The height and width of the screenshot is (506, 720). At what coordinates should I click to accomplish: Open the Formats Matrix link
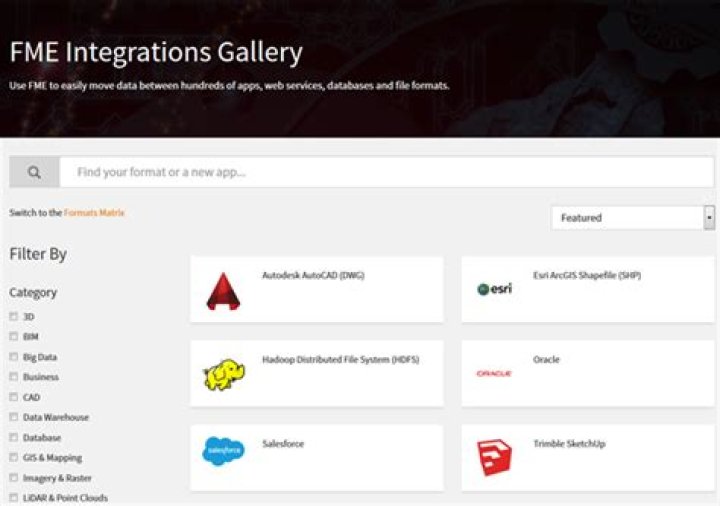coord(94,213)
